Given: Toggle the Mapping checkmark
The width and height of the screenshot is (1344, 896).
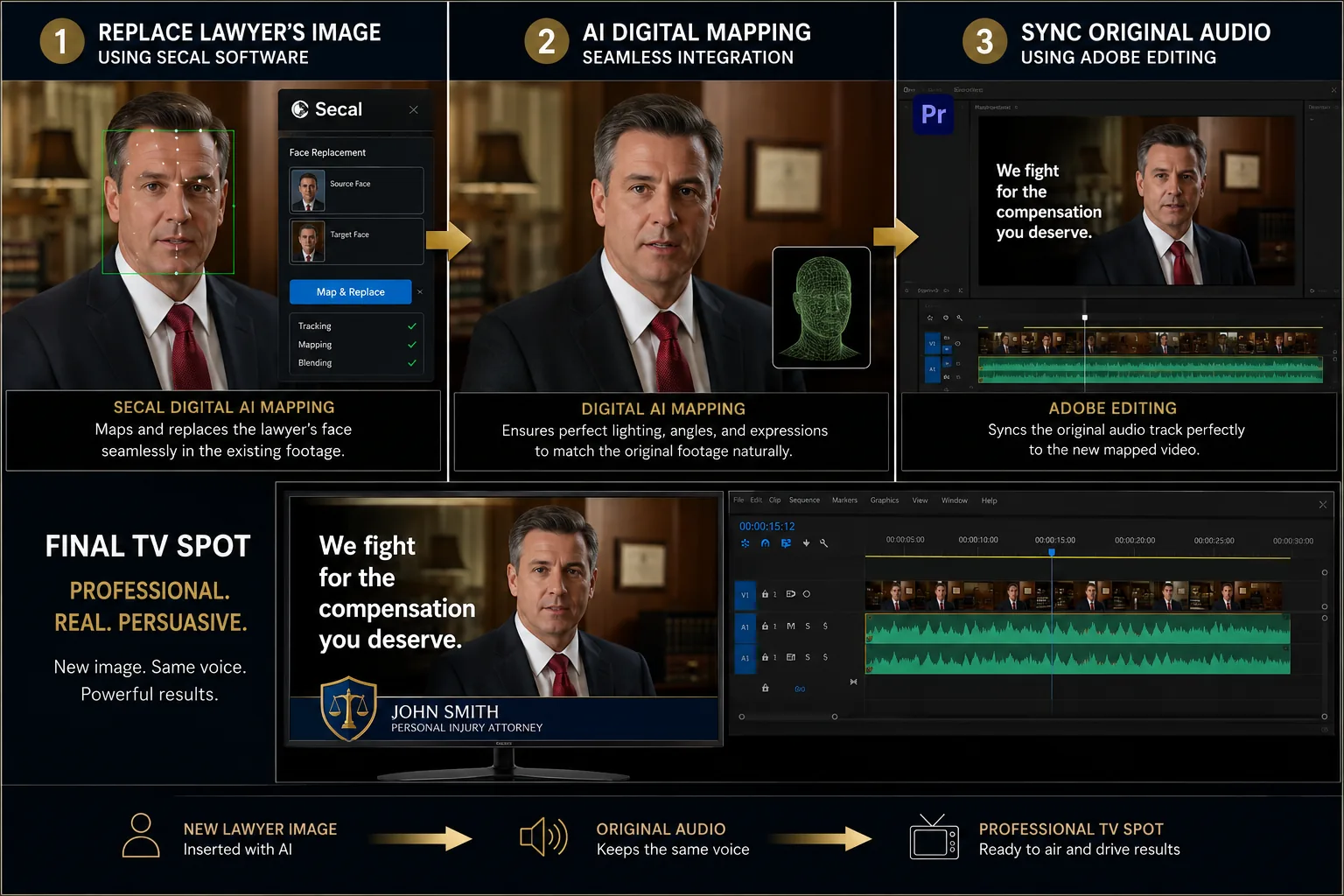Looking at the screenshot, I should coord(412,345).
